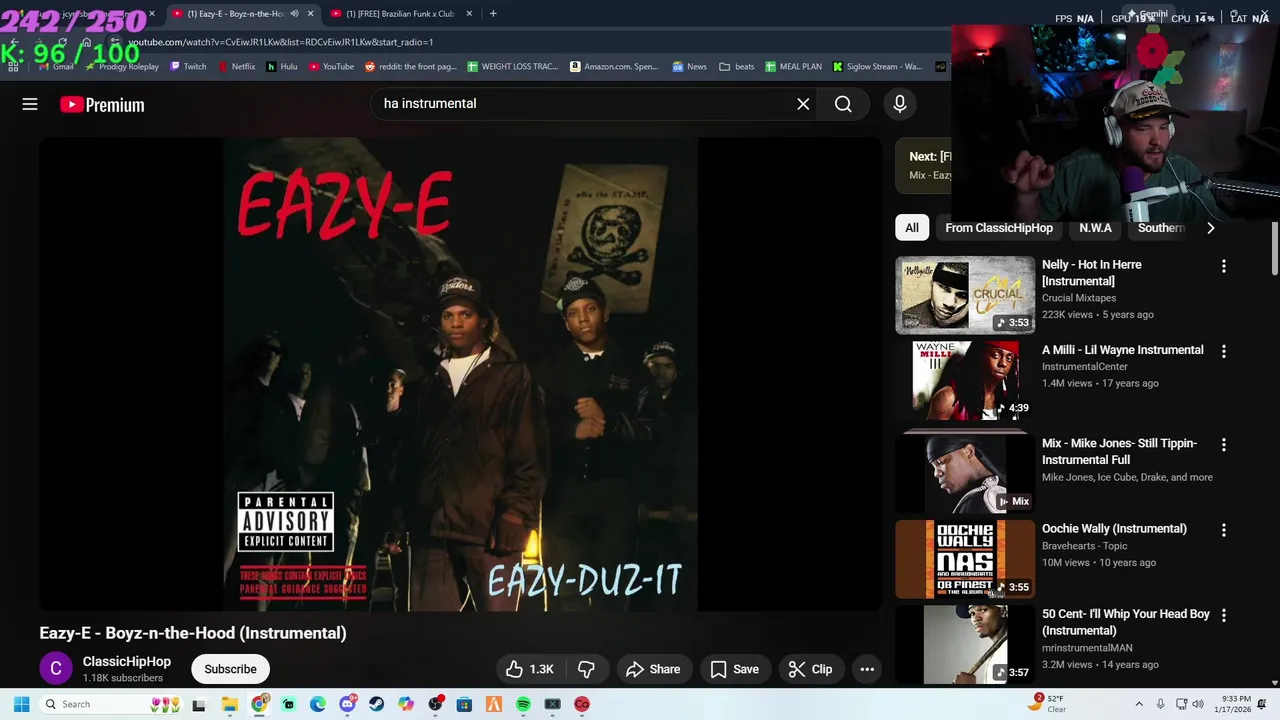
Task: Open MEAL PLAN bookmark
Action: click(793, 67)
